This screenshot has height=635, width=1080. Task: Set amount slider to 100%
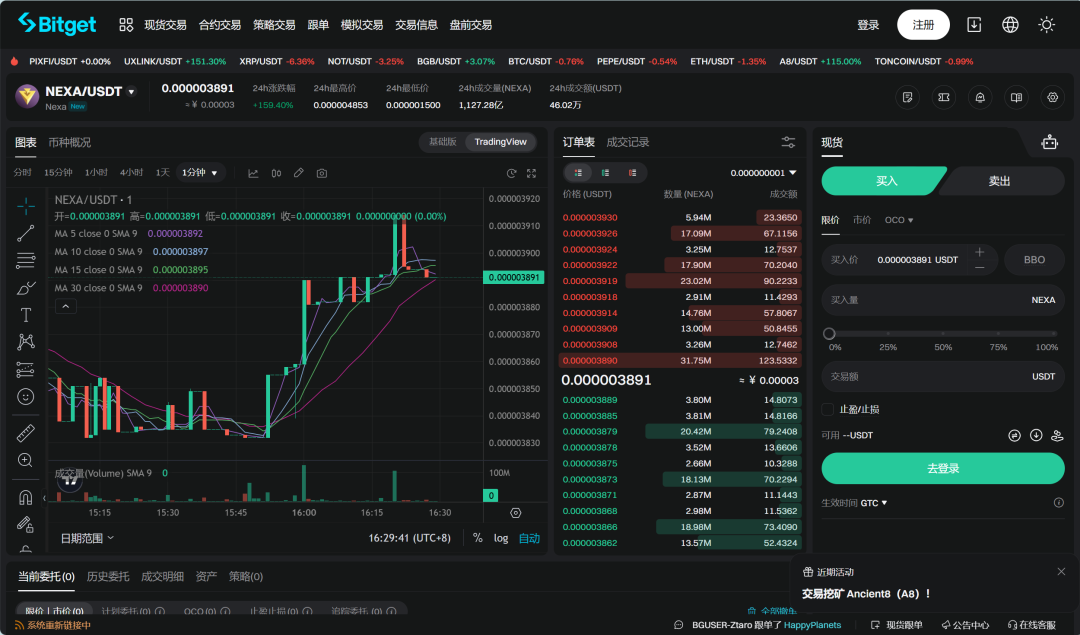pos(1055,333)
